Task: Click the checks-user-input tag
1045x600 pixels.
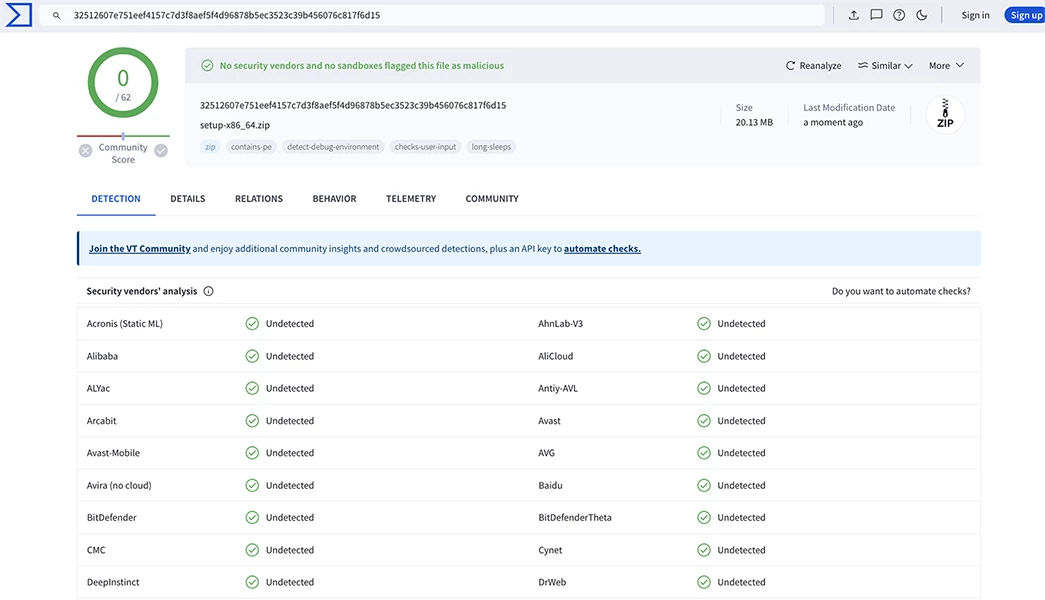Action: click(x=425, y=147)
